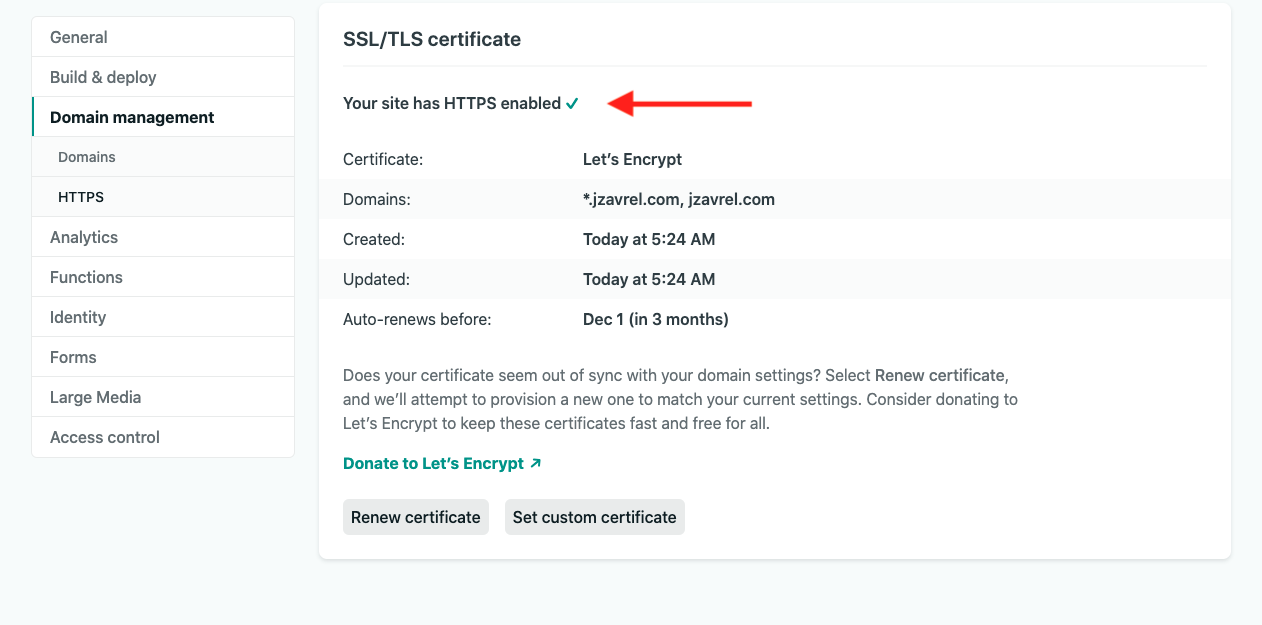Click the green HTTPS enabled checkmark

point(572,103)
